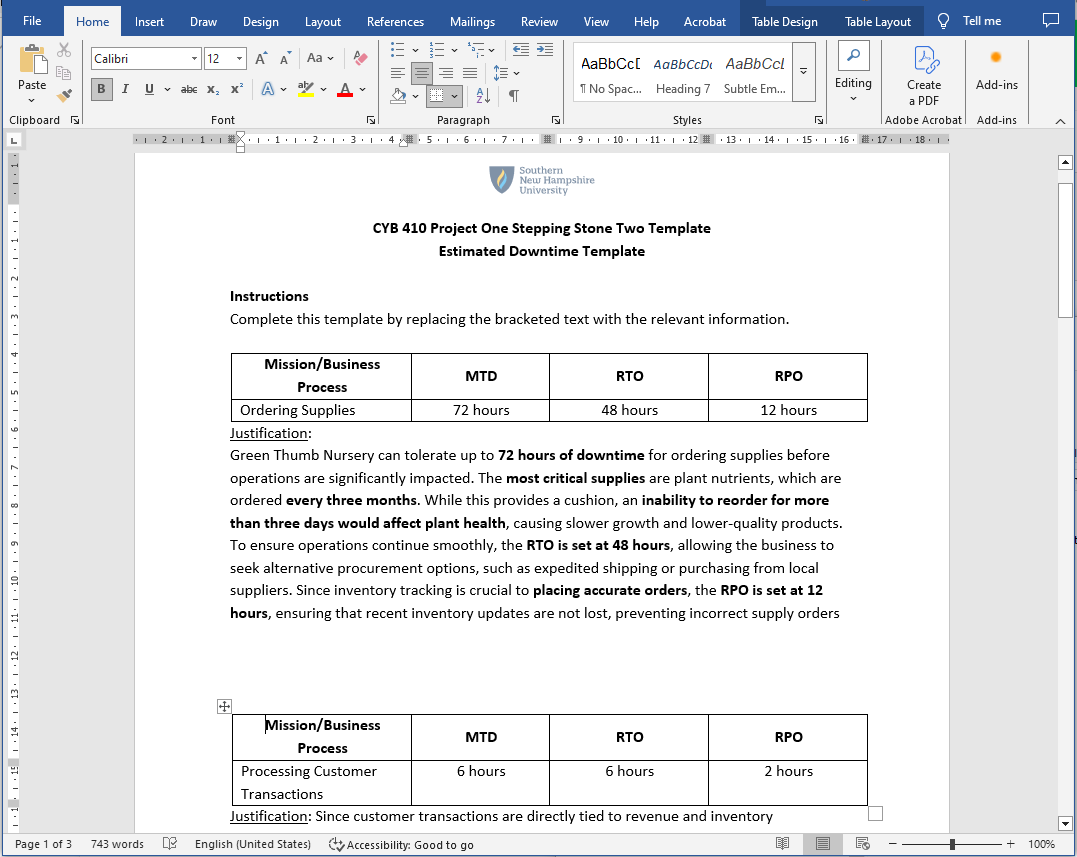The image size is (1077, 857).
Task: Align text right
Action: click(446, 73)
